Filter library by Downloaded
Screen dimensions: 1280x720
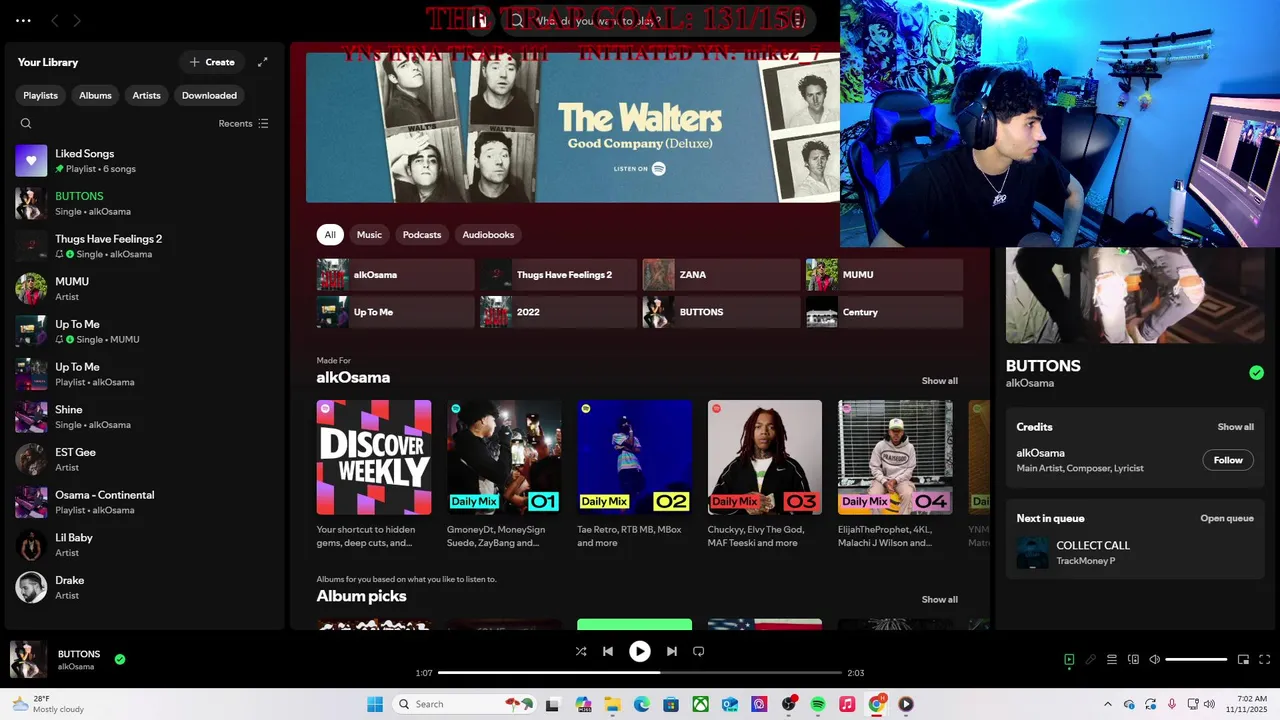[x=209, y=95]
